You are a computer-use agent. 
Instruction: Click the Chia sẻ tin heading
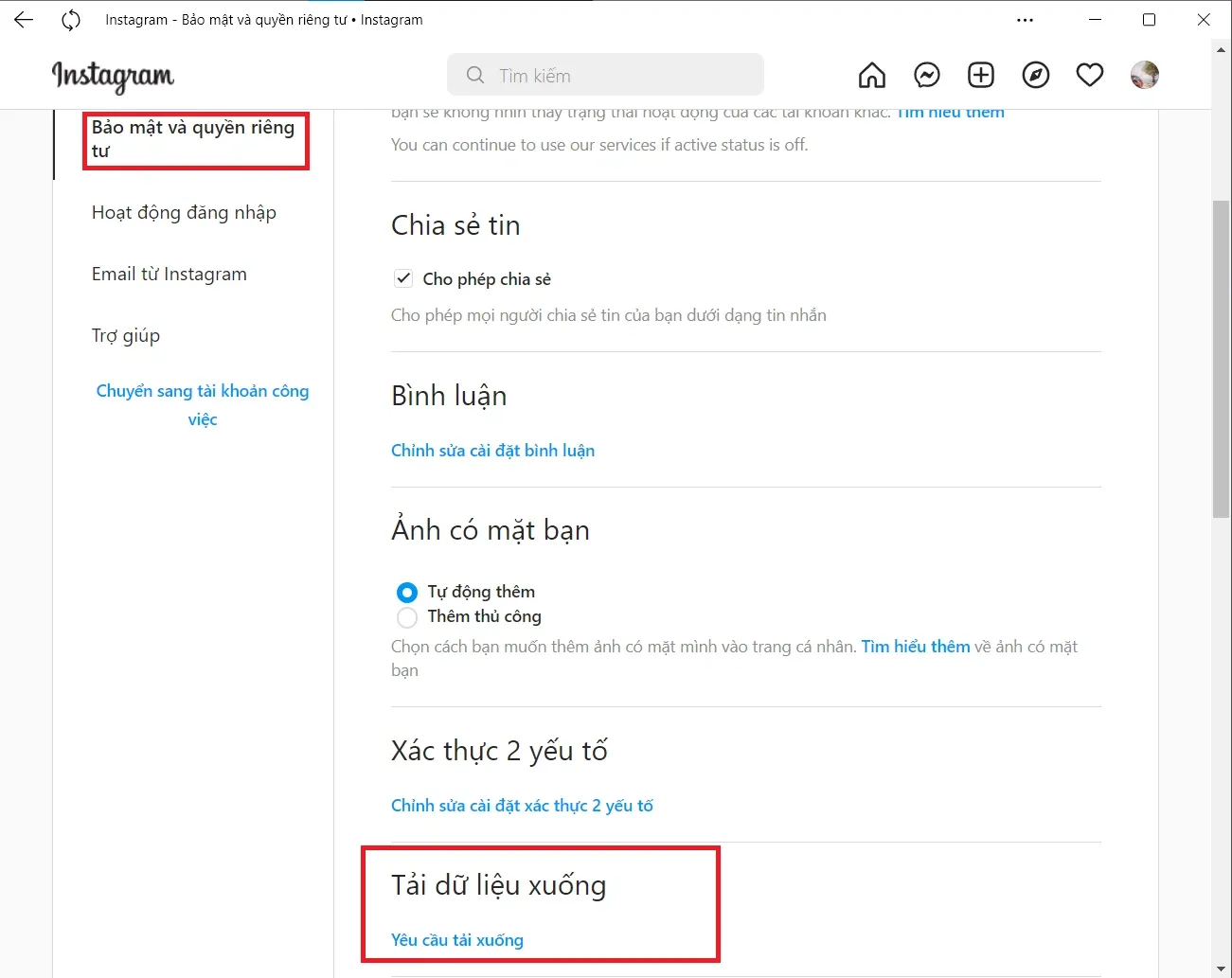455,225
